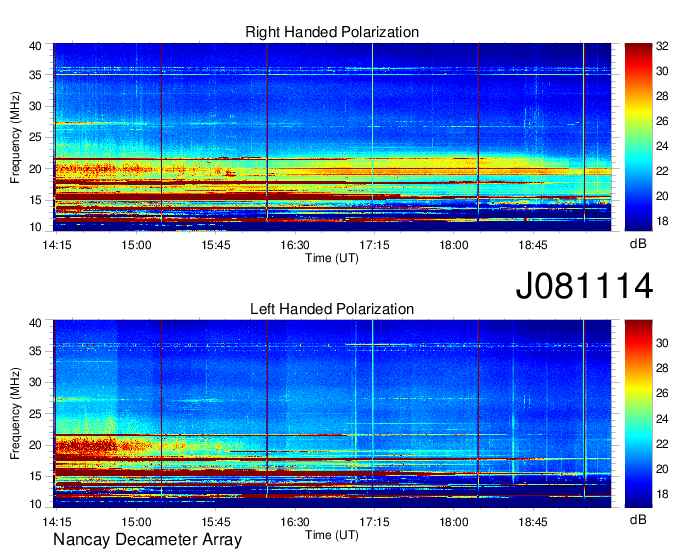Viewport: 680px width, 552px height.
Task: Click the 10 MHz tick on Left Handed plot
Action: coord(35,504)
